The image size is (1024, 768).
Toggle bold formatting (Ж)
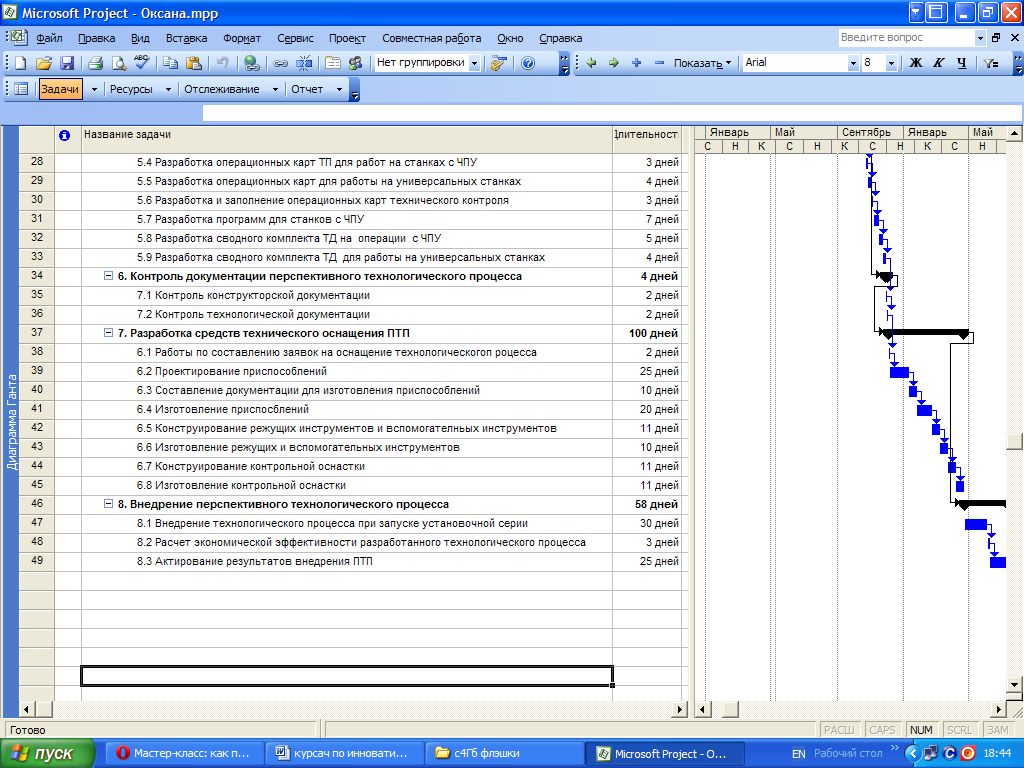(914, 63)
